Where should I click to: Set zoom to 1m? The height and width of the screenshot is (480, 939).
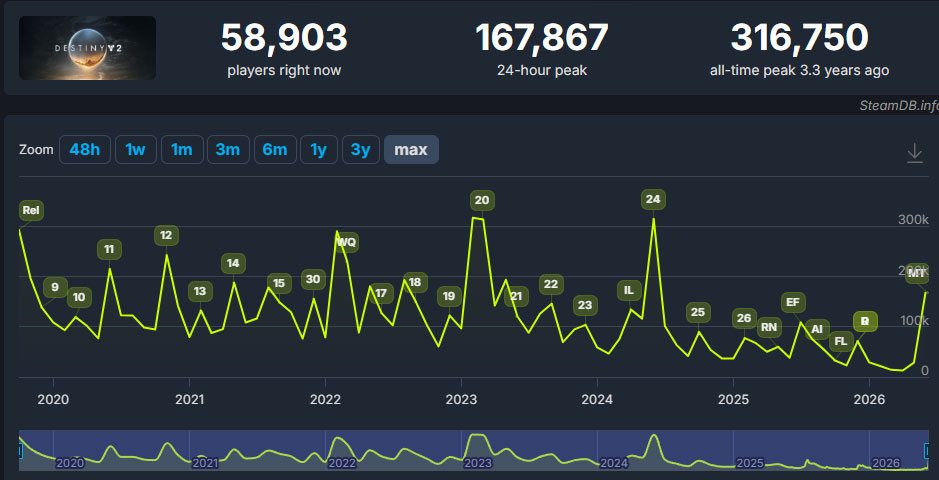click(182, 150)
